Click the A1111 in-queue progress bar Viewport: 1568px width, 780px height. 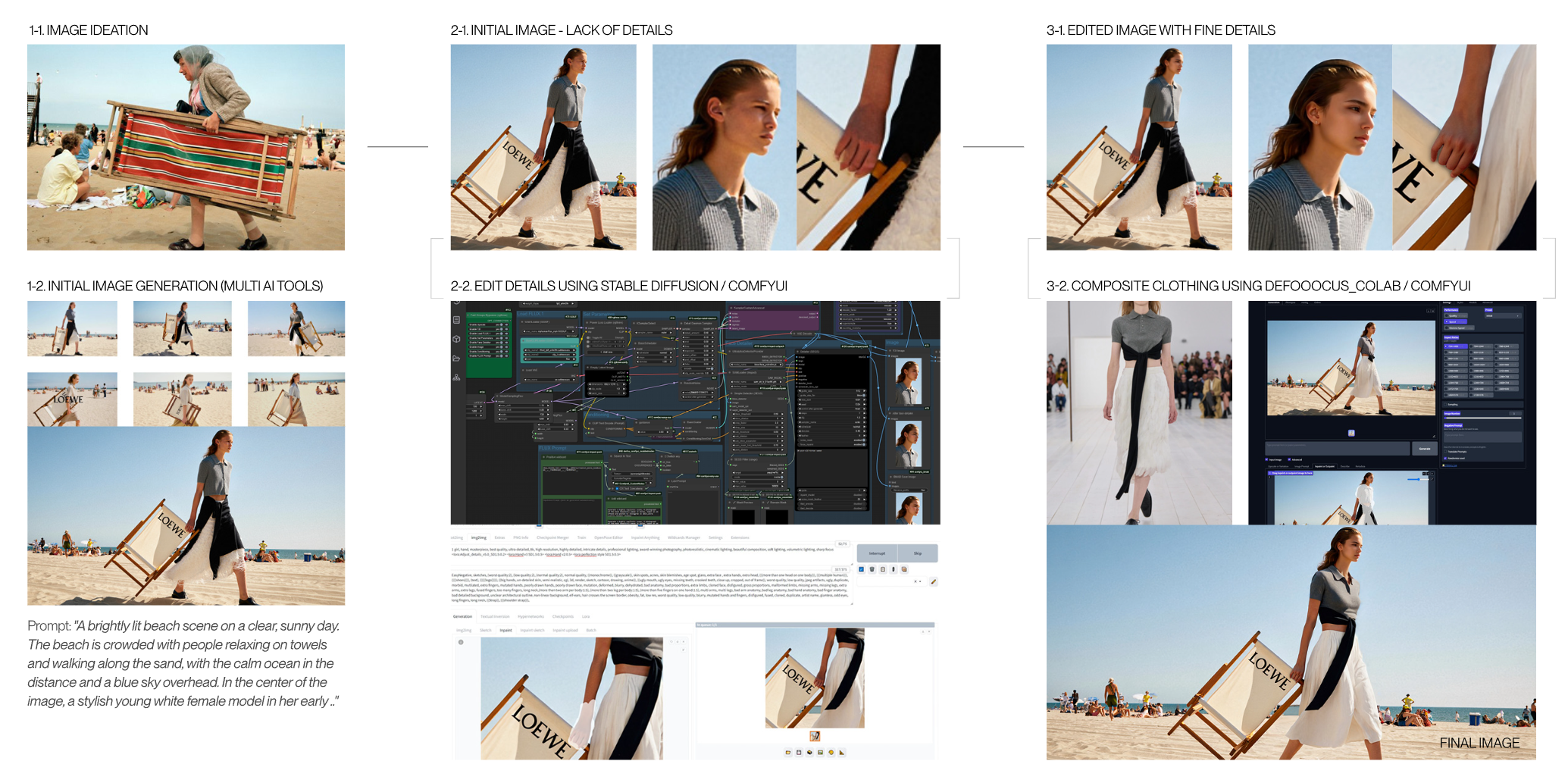tap(815, 625)
